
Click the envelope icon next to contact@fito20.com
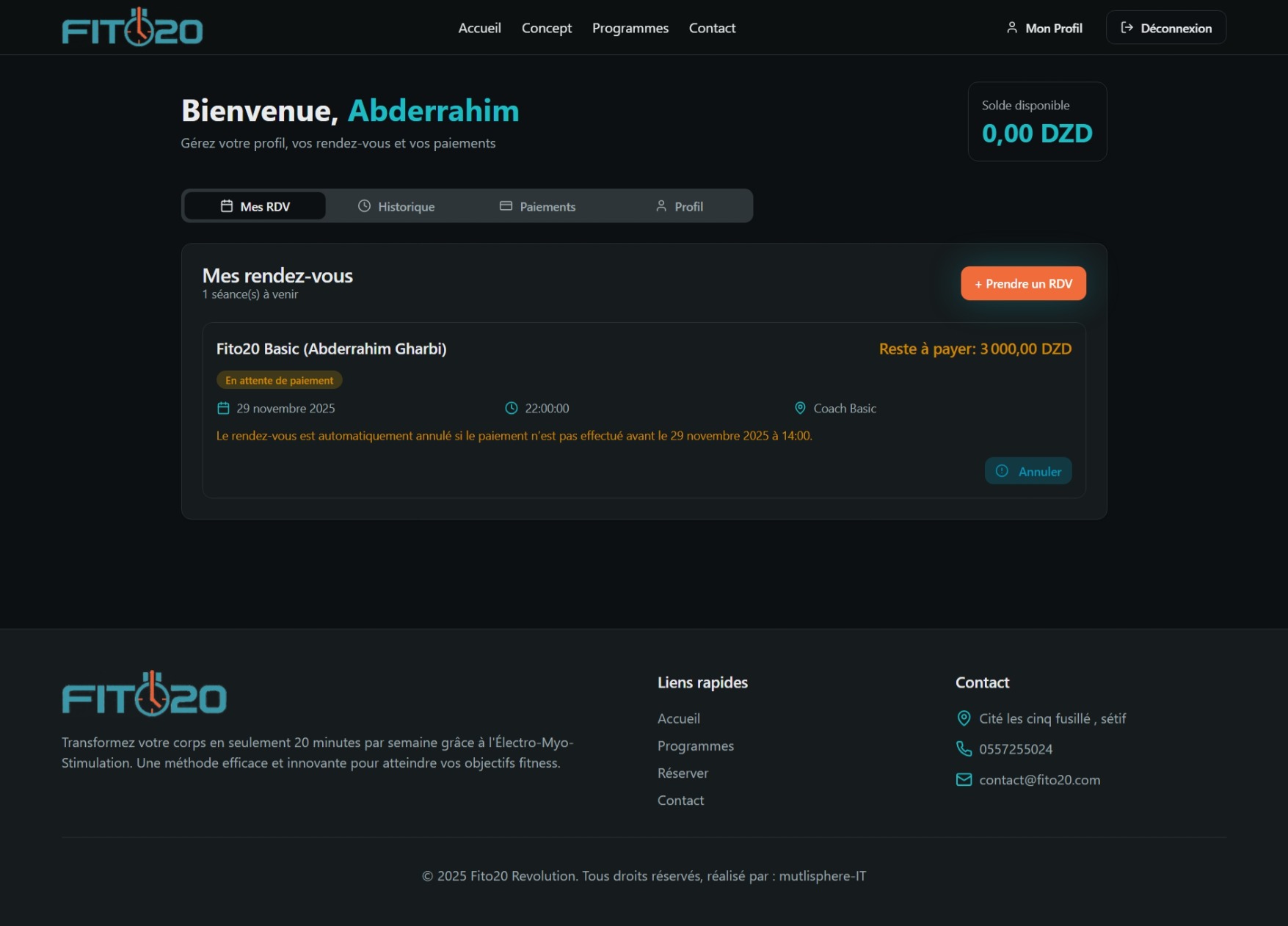coord(963,779)
